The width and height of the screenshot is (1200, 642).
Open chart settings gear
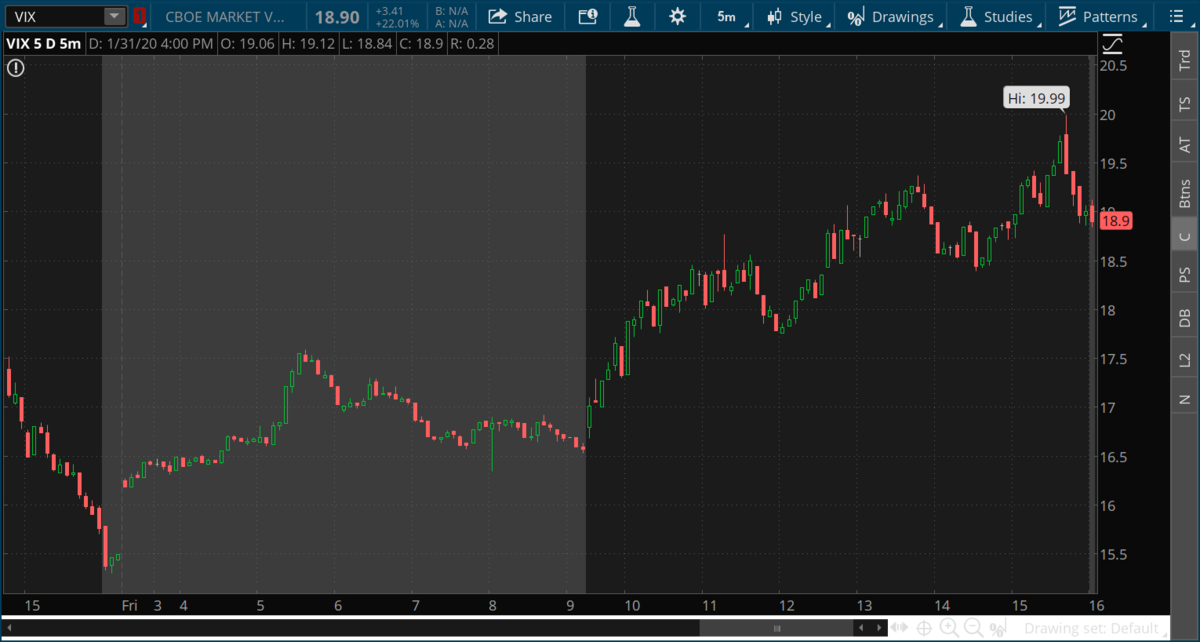678,16
